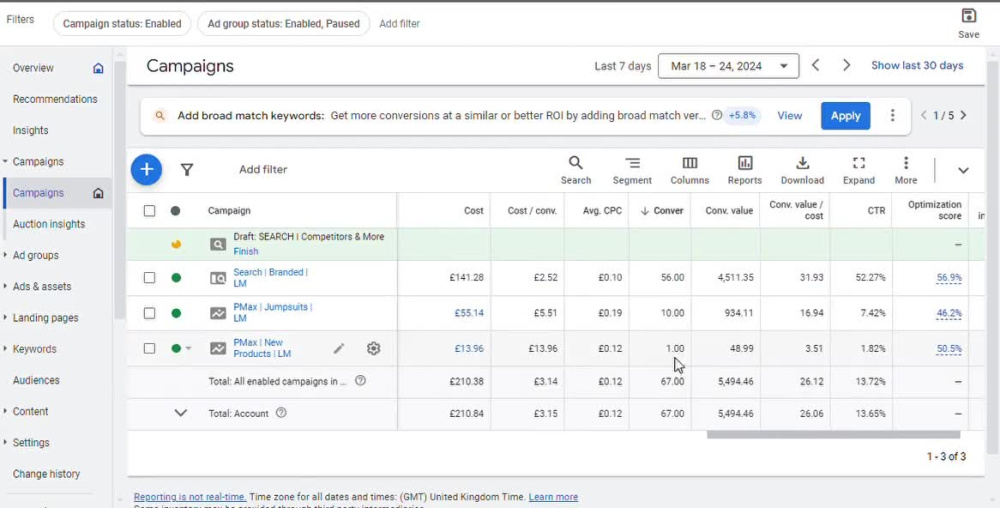Click the Learn more link at the bottom
Screen dimensions: 1000x508
553,497
